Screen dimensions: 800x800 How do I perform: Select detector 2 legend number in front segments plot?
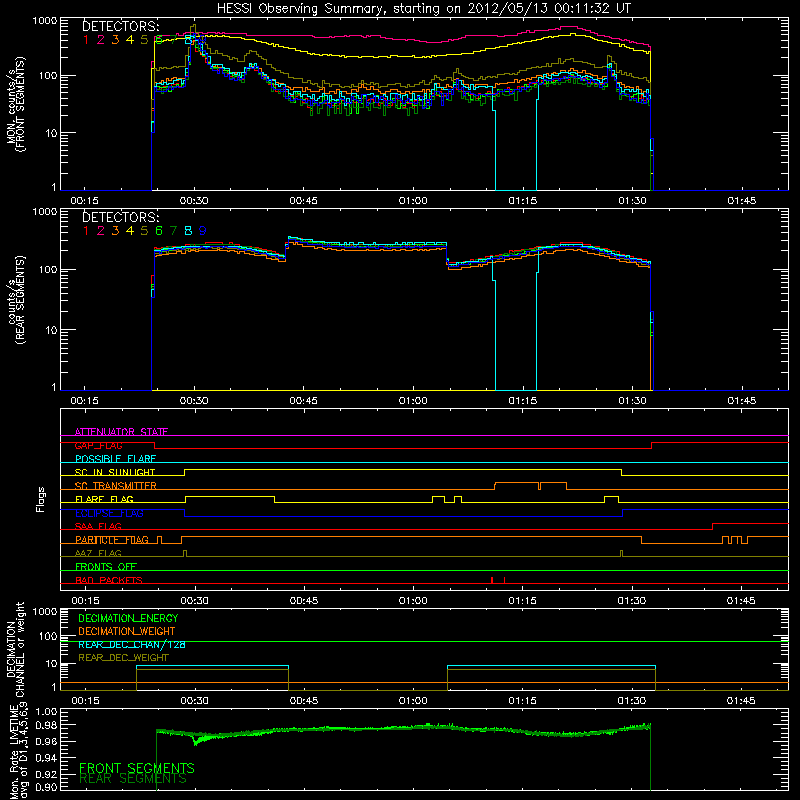101,40
